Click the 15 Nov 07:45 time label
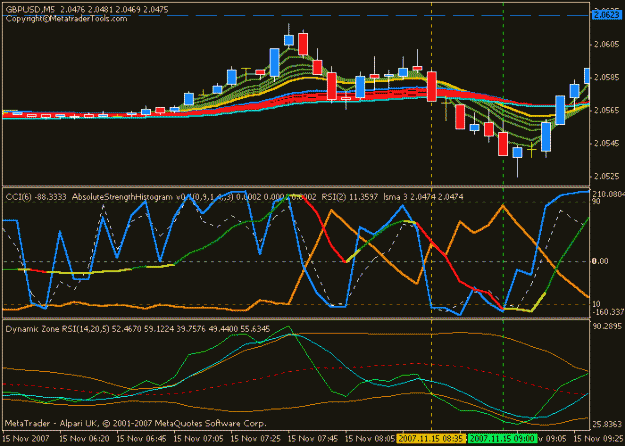Image resolution: width=625 pixels, height=446 pixels. tap(313, 439)
